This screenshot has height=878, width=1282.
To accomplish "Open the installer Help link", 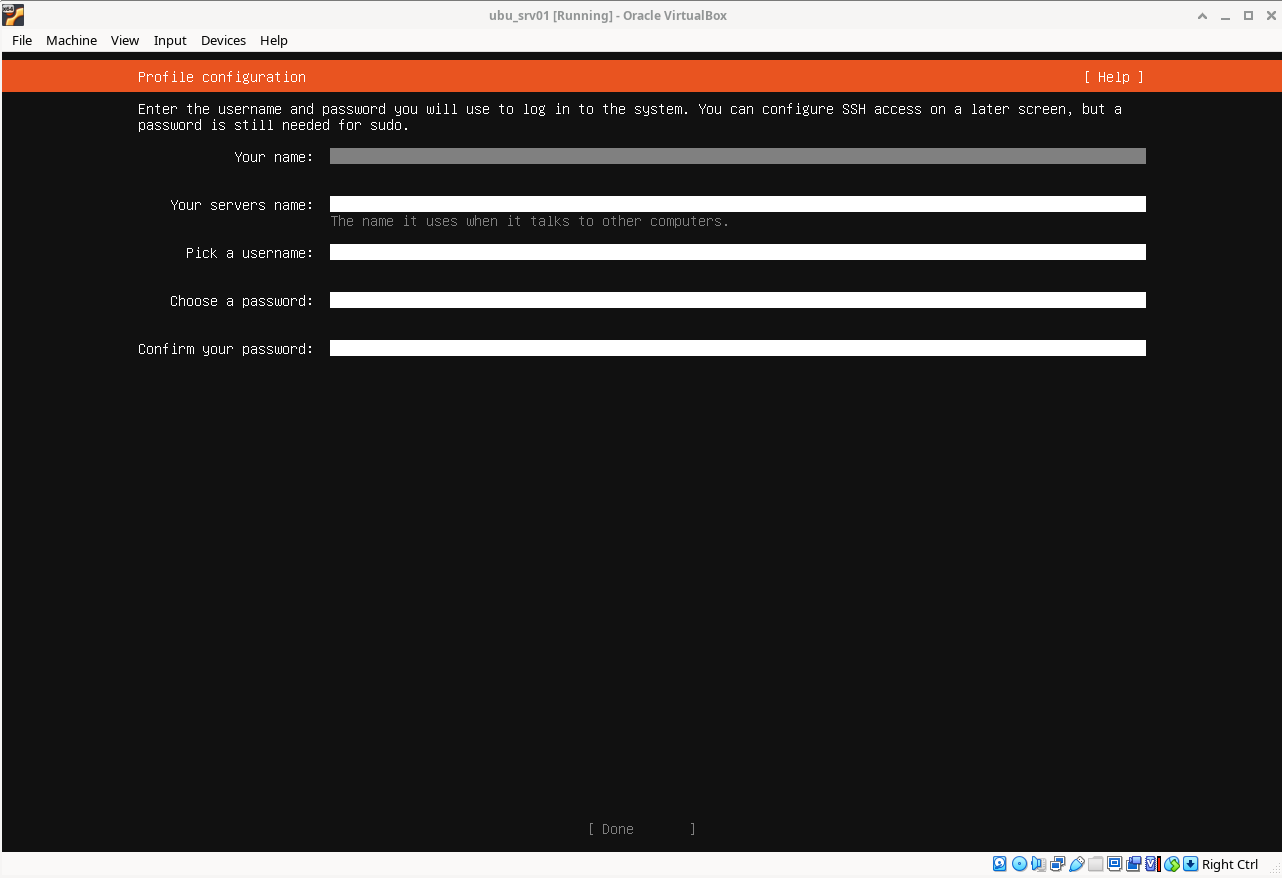I will (x=1113, y=77).
